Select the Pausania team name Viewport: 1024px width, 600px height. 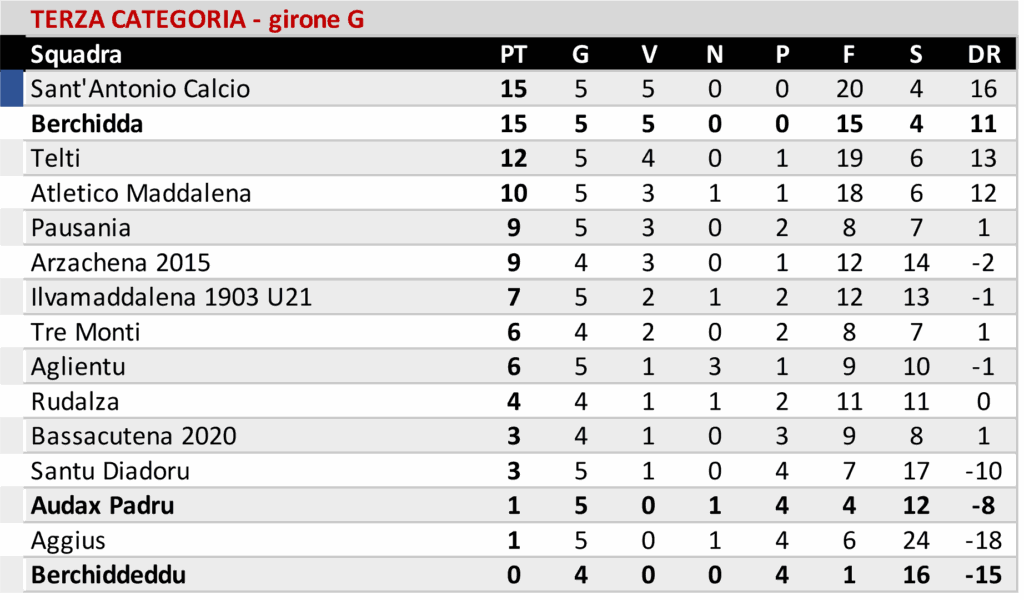(81, 228)
